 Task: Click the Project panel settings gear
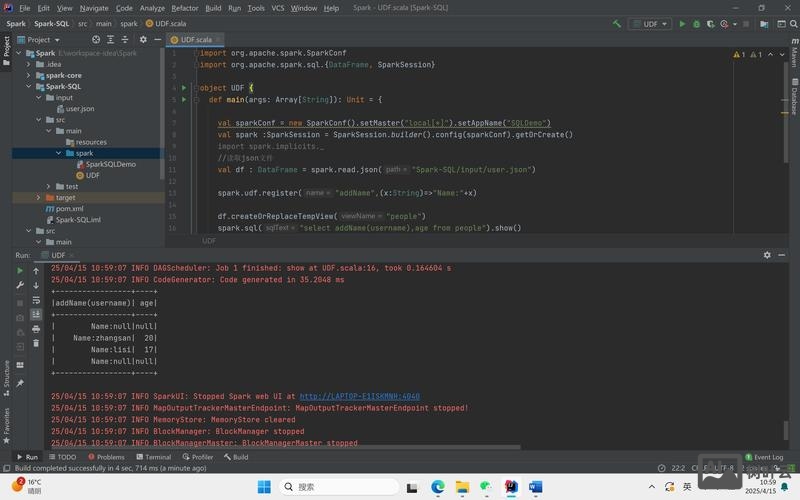click(x=143, y=40)
